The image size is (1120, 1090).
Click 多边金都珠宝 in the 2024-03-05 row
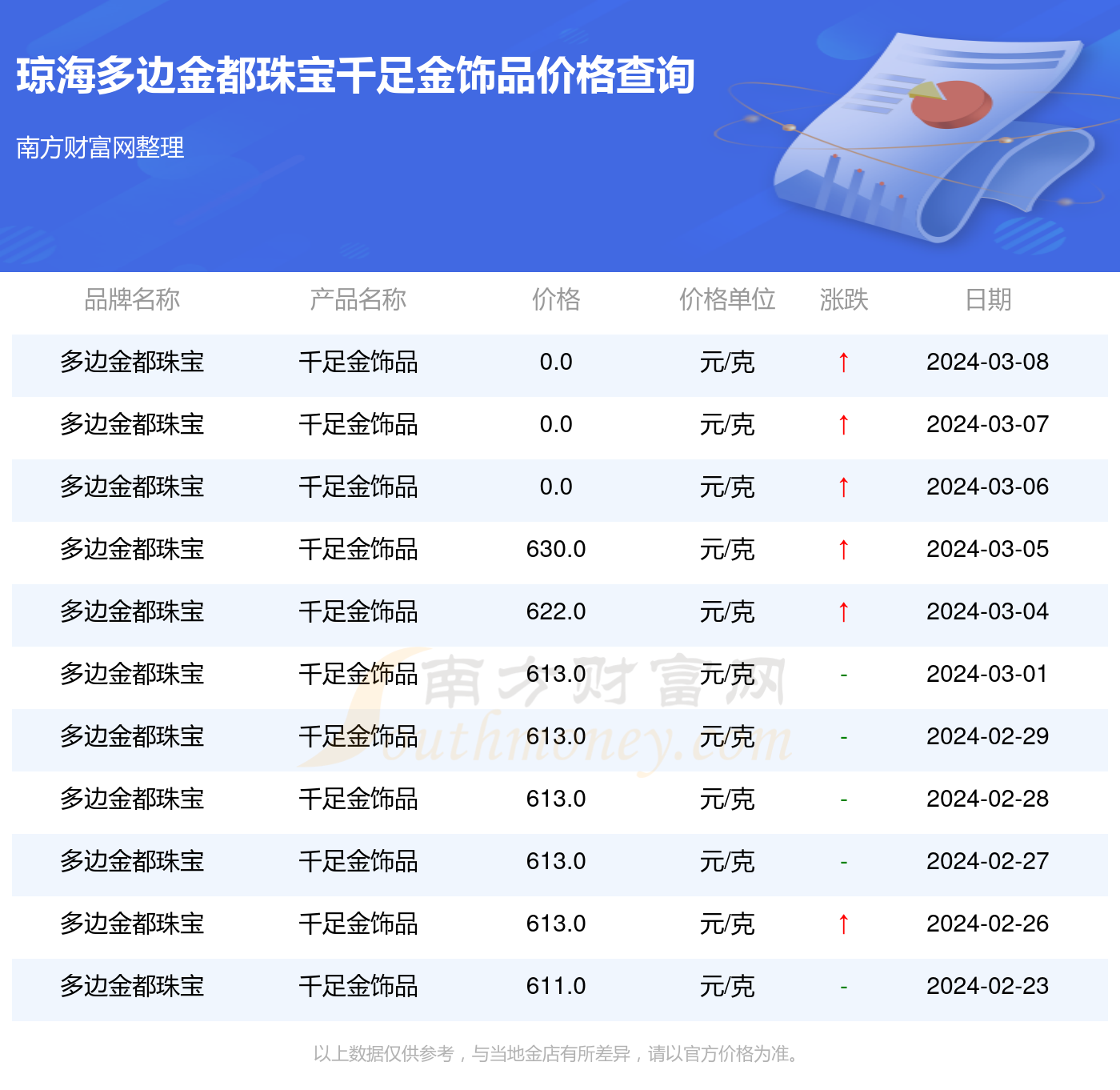(132, 549)
